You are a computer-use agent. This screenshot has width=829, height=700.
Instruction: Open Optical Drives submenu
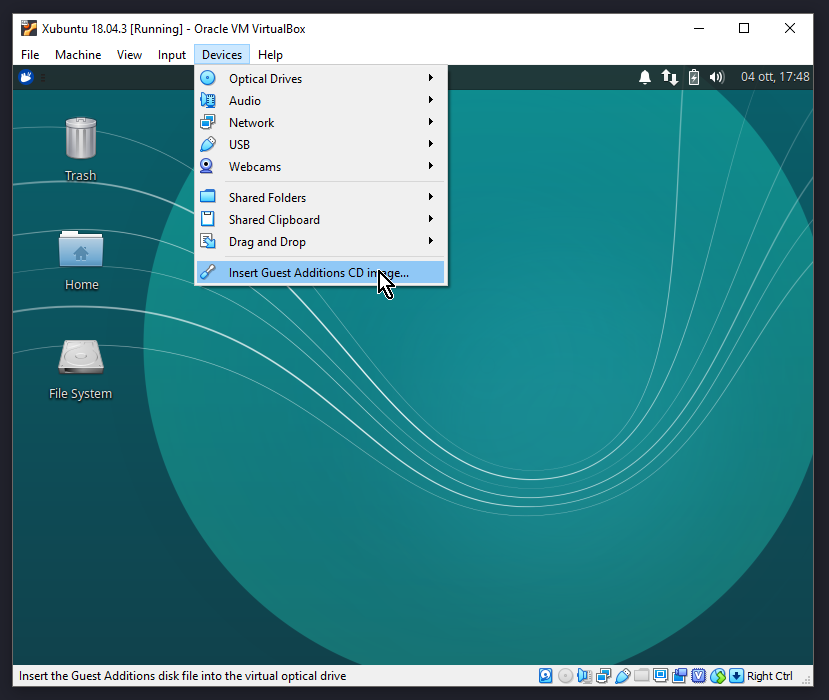click(x=321, y=78)
